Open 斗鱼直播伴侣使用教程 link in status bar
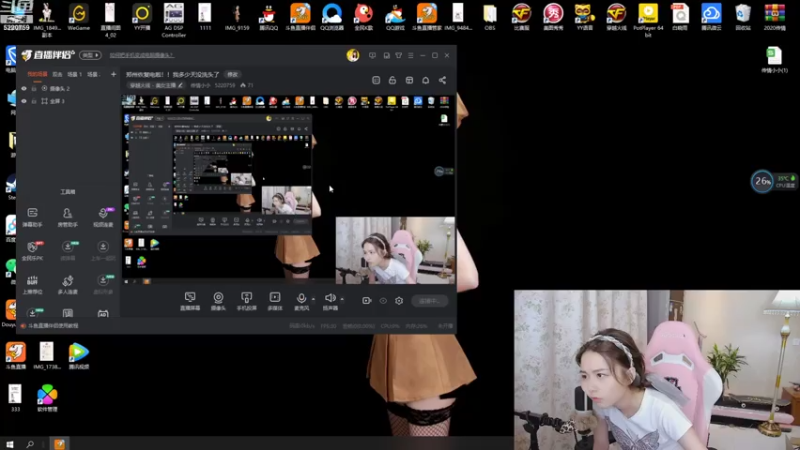Viewport: 800px width, 450px height. point(53,326)
